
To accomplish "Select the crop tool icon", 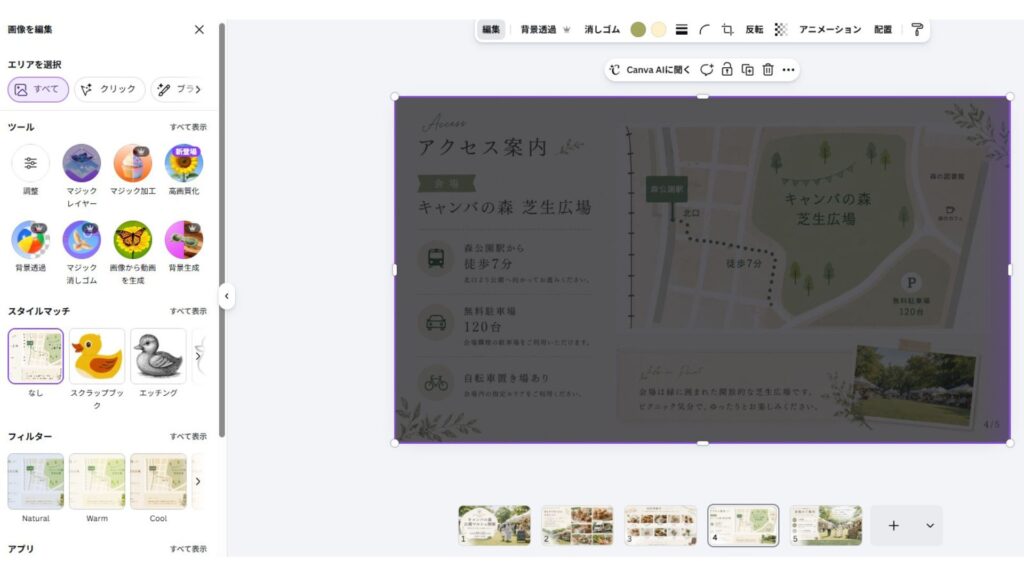I will coord(728,29).
